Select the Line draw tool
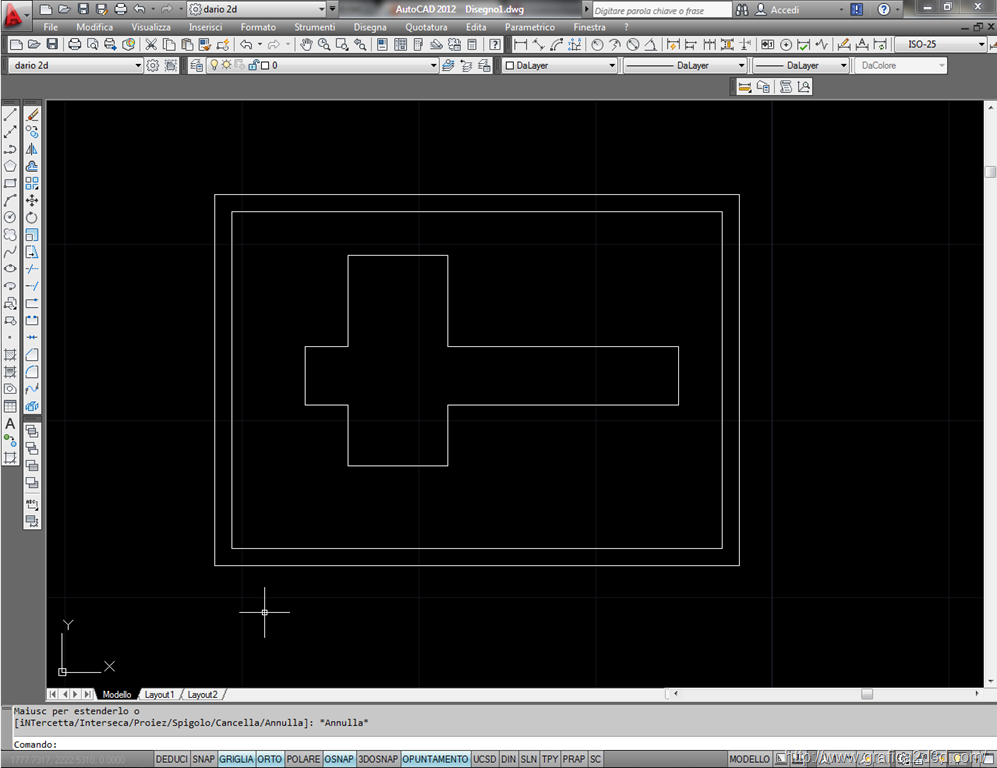Viewport: 997px width, 768px height. 10,115
